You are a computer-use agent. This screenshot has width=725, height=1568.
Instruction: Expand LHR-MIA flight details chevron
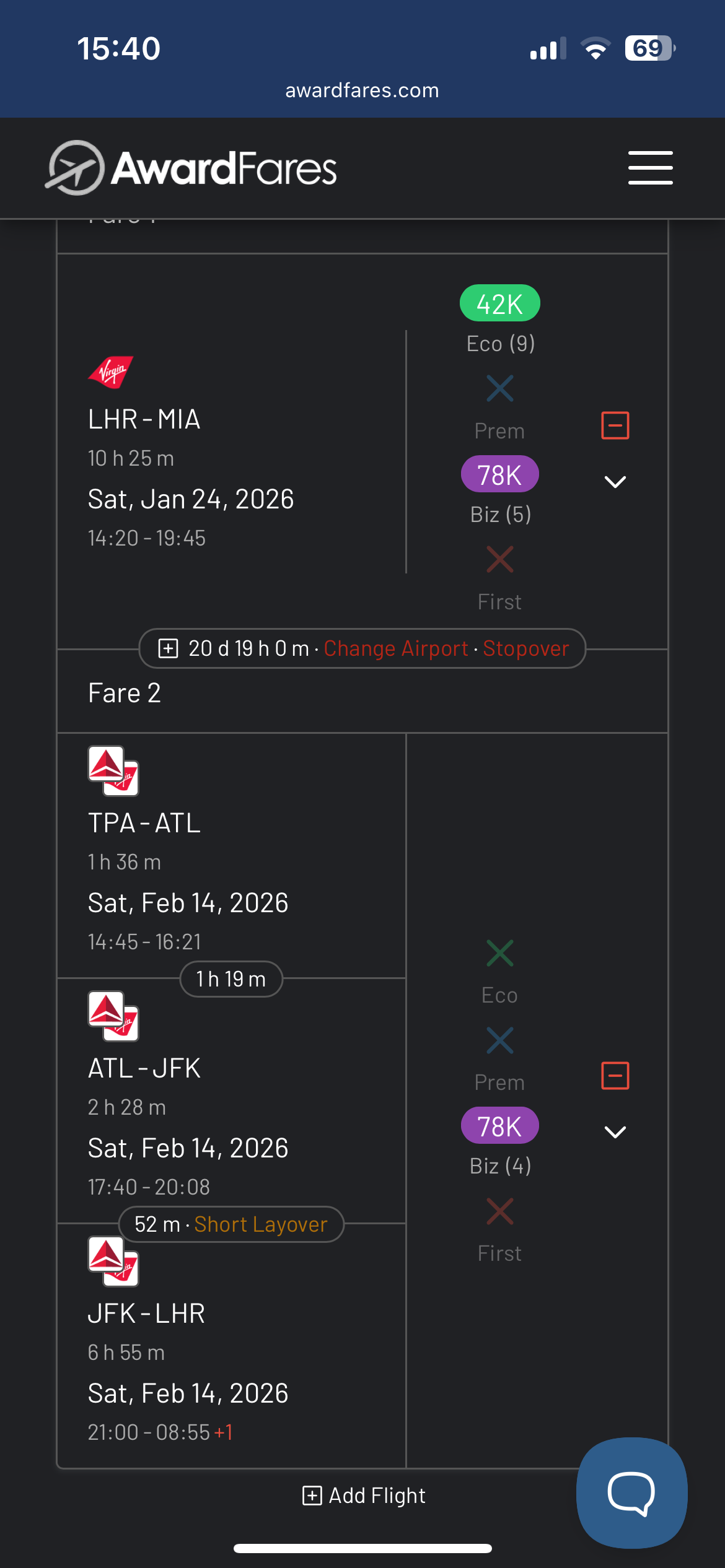[615, 482]
